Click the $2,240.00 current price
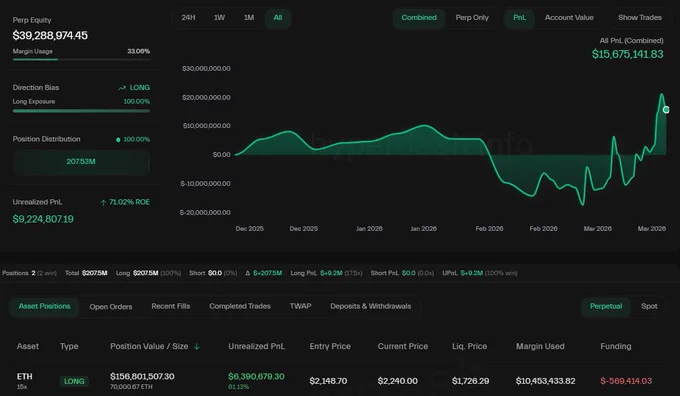This screenshot has width=680, height=396. tap(398, 381)
